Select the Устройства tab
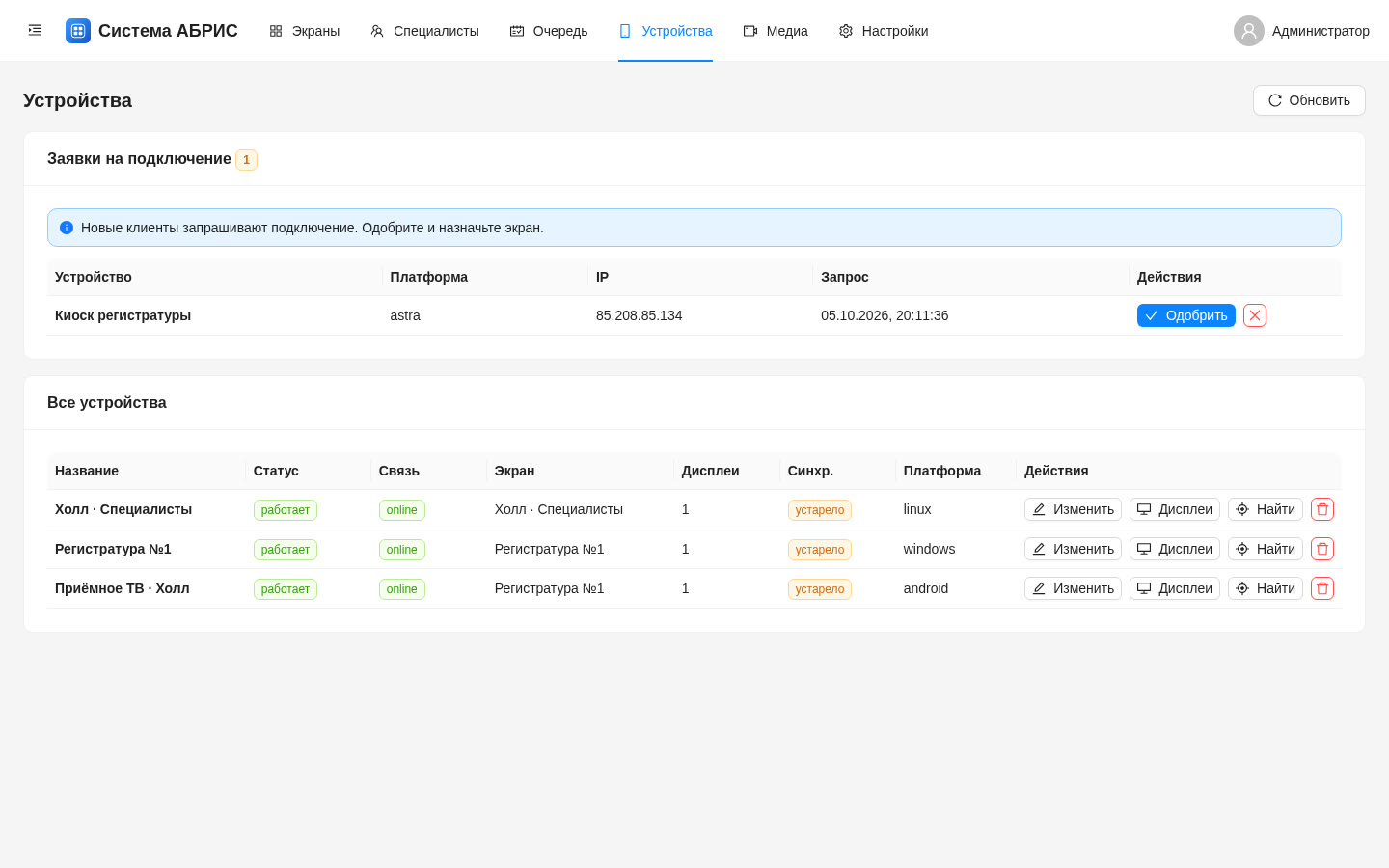This screenshot has height=868, width=1389. pos(666,31)
